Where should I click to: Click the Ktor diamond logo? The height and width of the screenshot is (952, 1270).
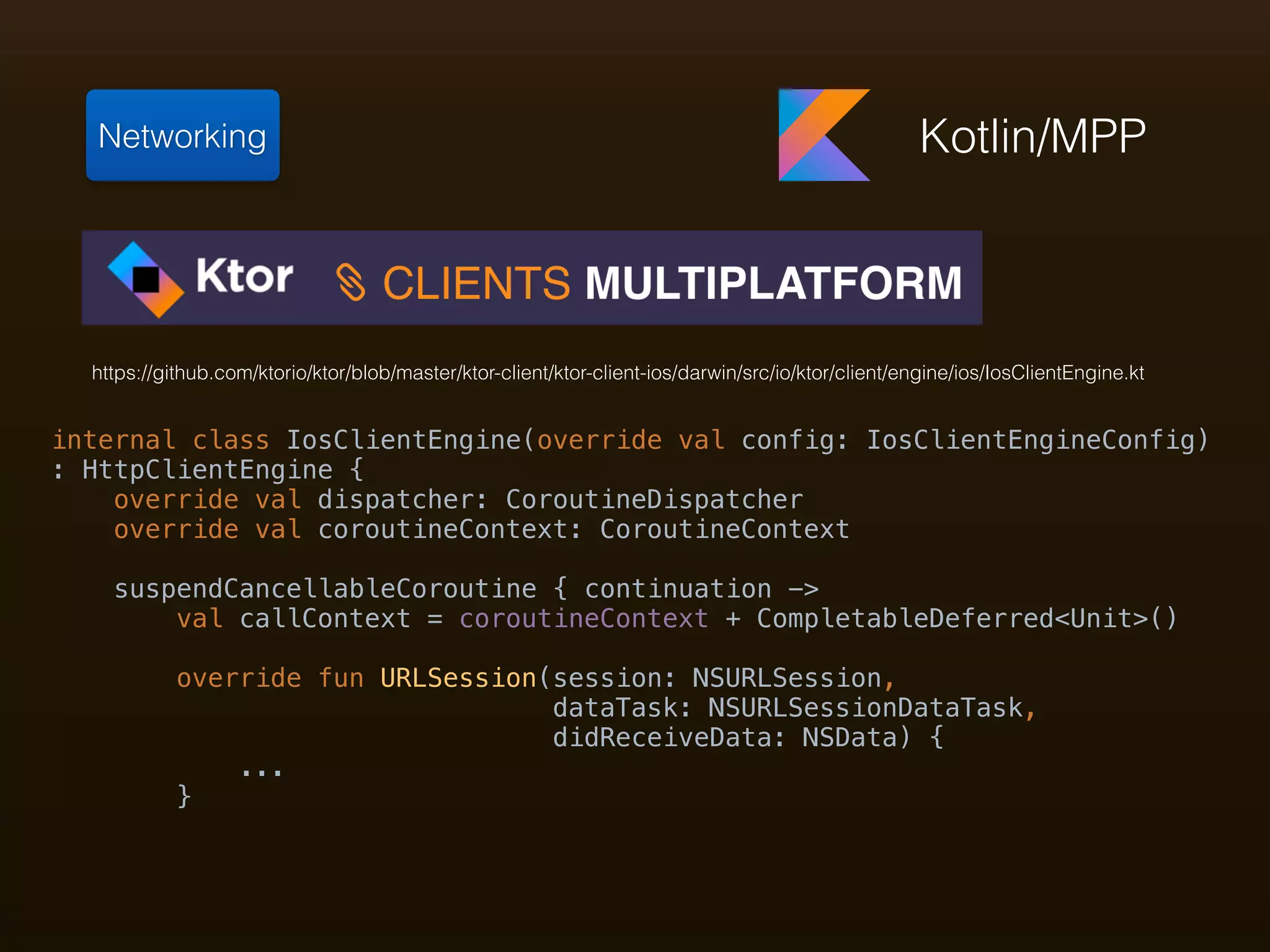pyautogui.click(x=146, y=279)
